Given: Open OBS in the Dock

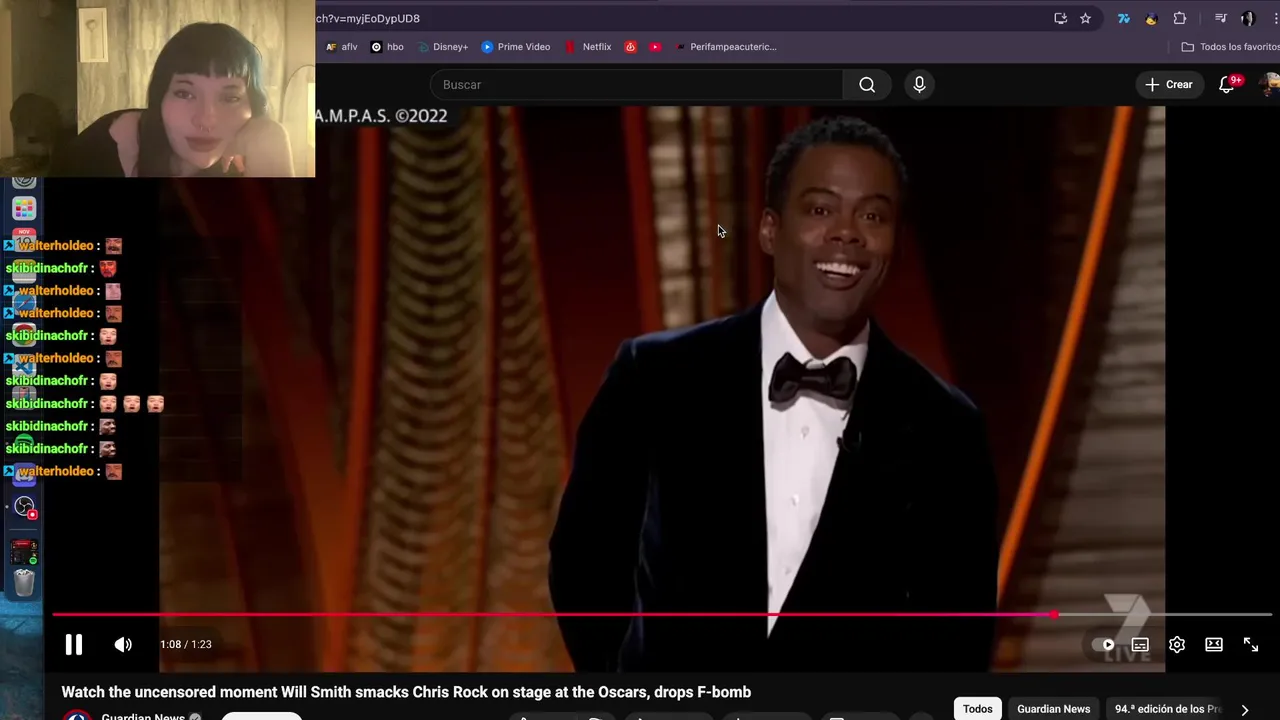Looking at the screenshot, I should [24, 507].
